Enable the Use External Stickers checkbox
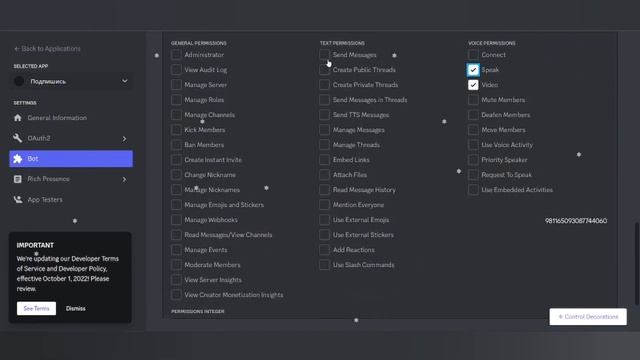640x360 pixels. [x=324, y=235]
